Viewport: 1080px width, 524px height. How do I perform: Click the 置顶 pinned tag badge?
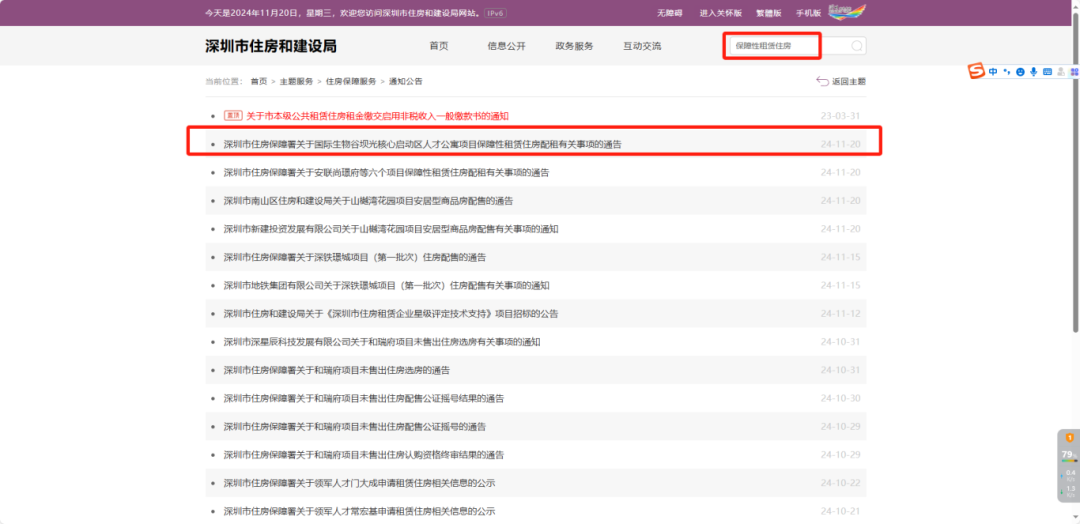(233, 116)
